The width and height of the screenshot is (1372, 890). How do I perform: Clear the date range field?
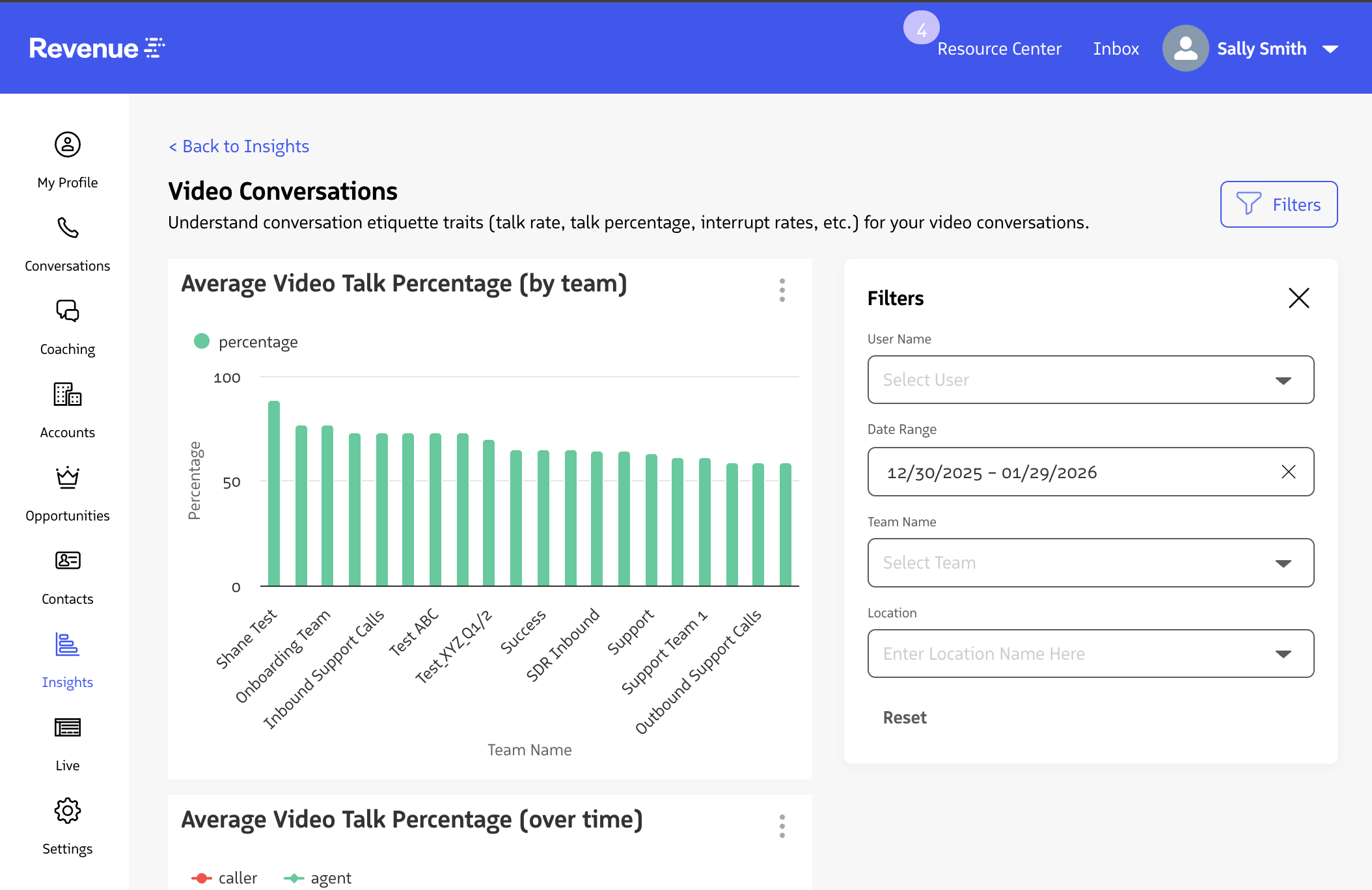point(1287,472)
